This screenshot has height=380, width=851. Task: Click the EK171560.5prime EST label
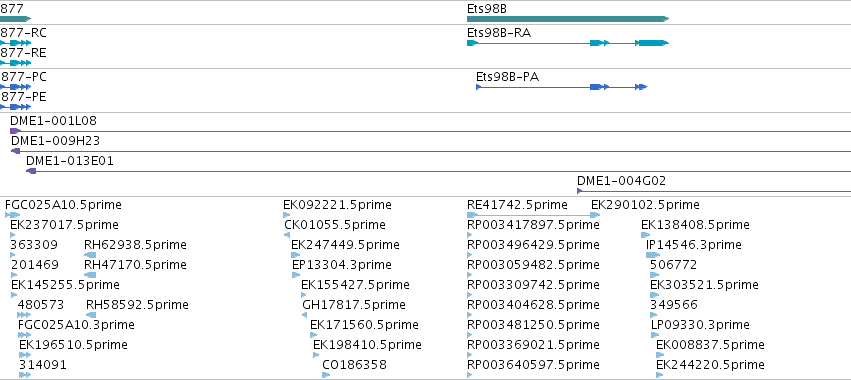click(364, 325)
